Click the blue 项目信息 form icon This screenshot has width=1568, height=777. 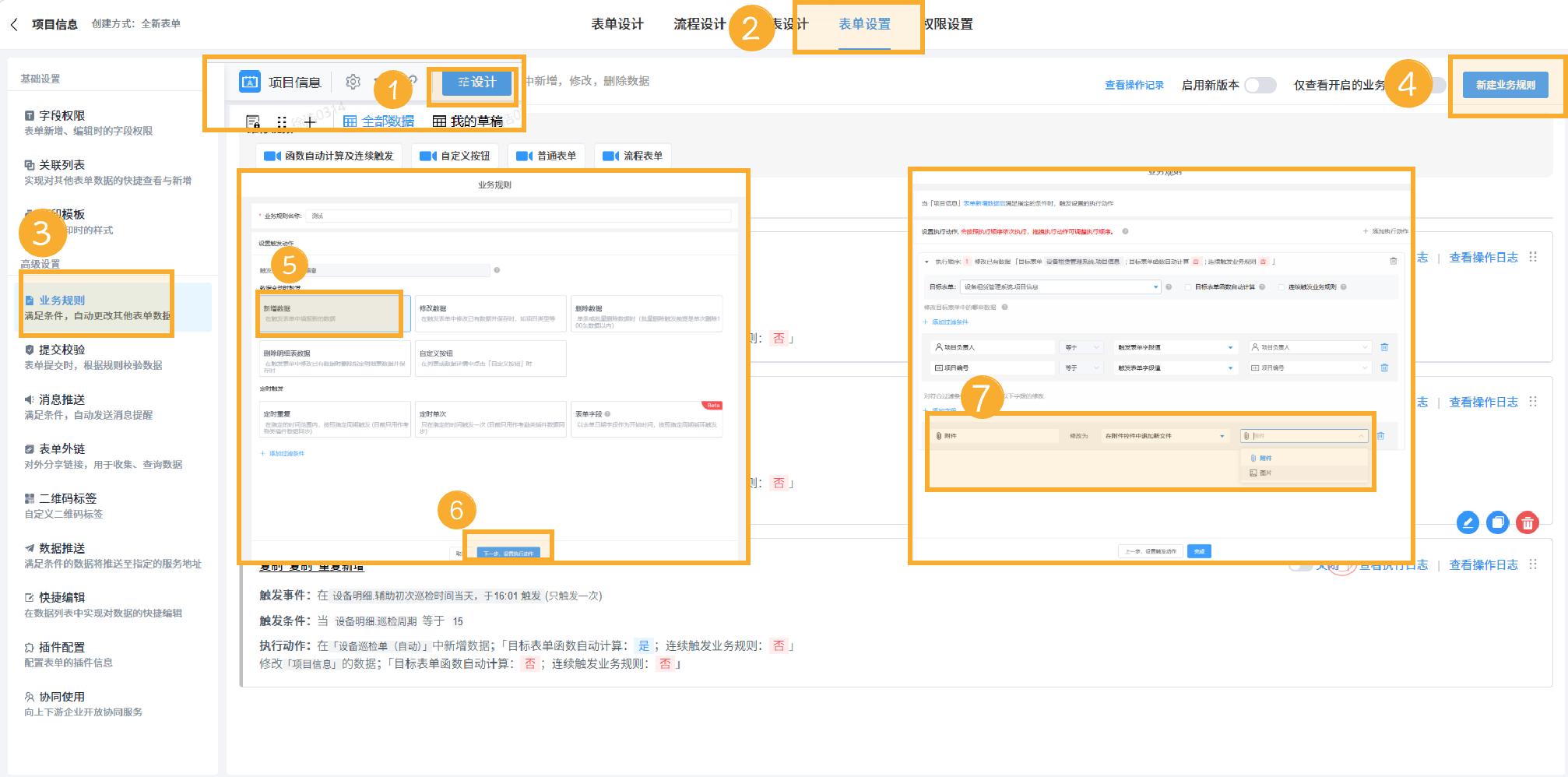(251, 81)
